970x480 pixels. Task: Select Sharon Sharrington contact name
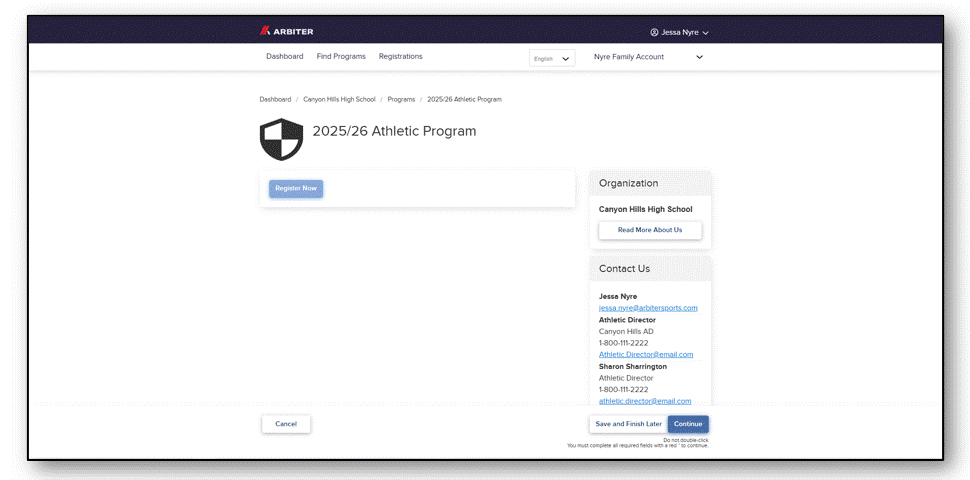coord(632,366)
